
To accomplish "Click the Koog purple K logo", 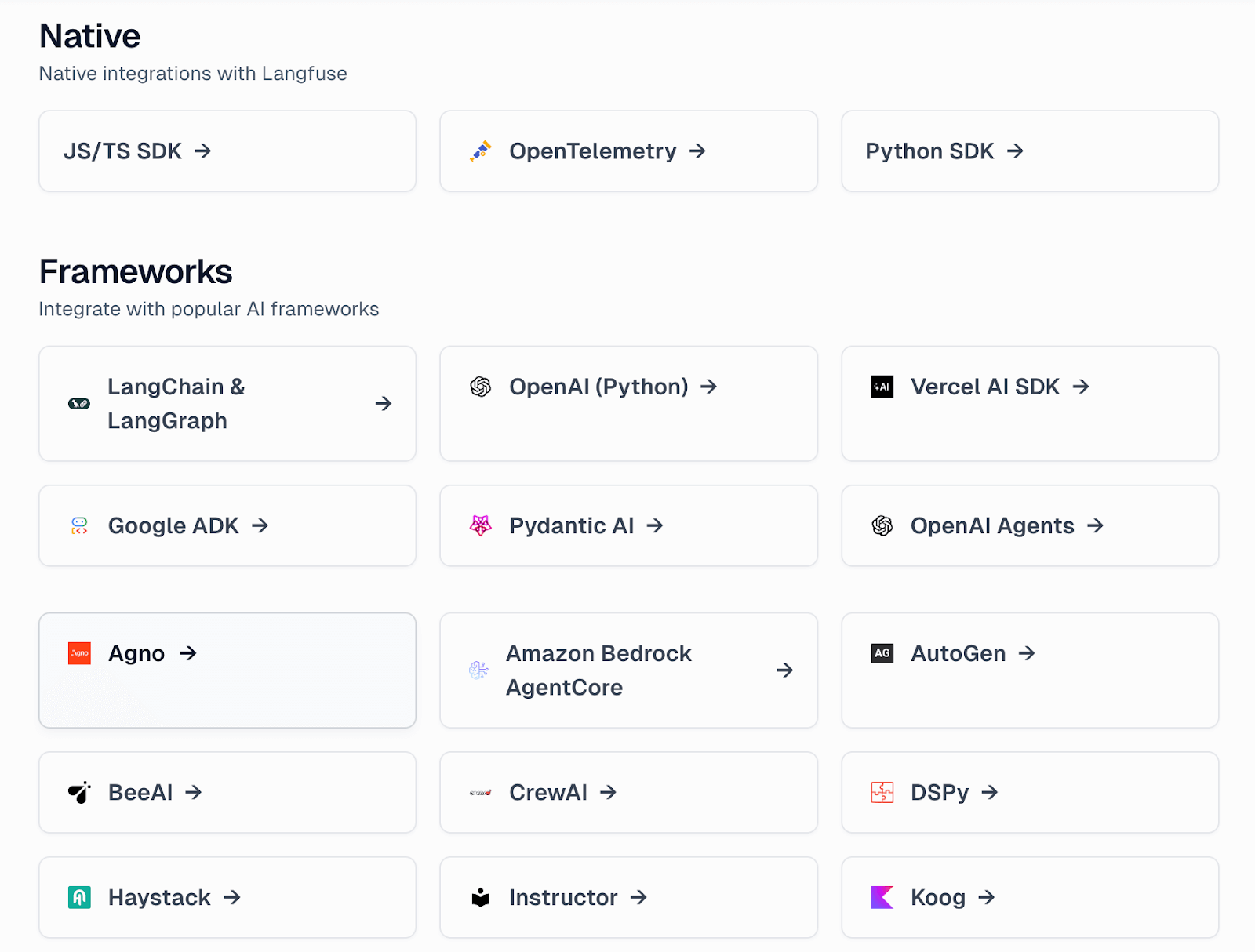I will tap(882, 897).
